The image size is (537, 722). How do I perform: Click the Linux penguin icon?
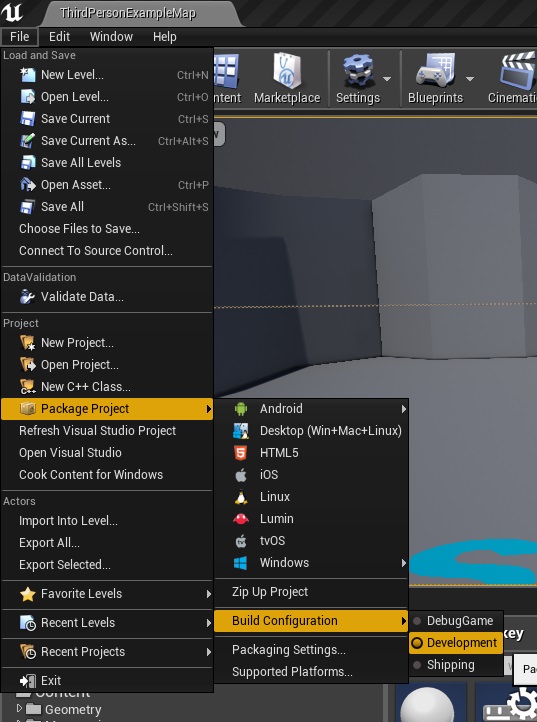point(240,497)
